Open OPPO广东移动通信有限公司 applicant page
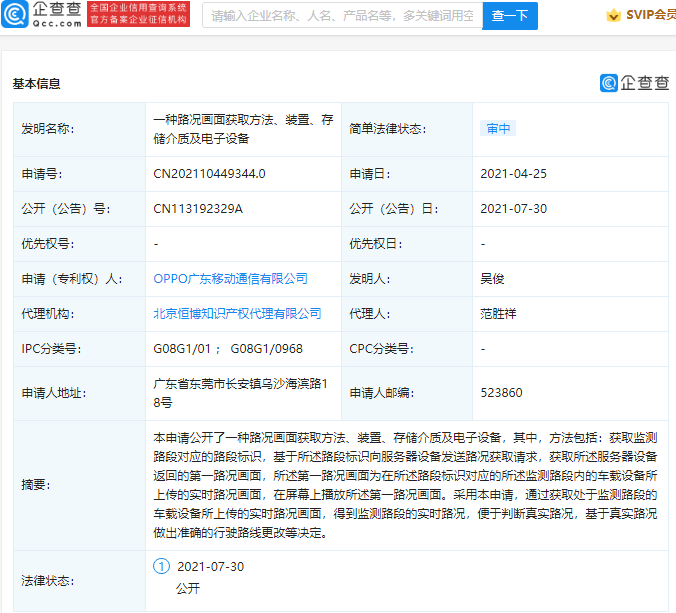 [230, 279]
